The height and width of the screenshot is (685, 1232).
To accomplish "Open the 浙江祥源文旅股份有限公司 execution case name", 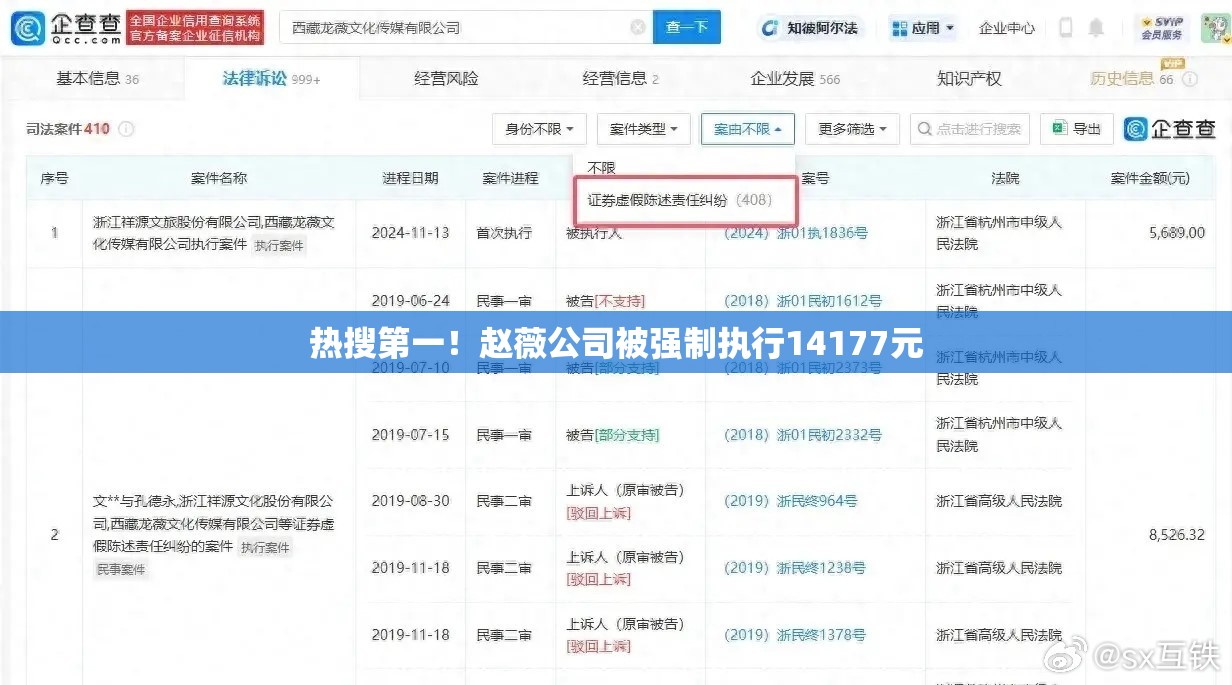I will (x=213, y=233).
